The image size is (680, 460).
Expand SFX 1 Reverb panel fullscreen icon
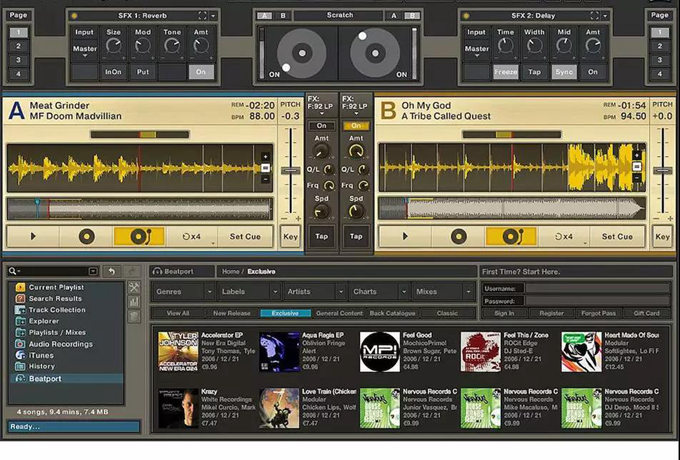[203, 16]
